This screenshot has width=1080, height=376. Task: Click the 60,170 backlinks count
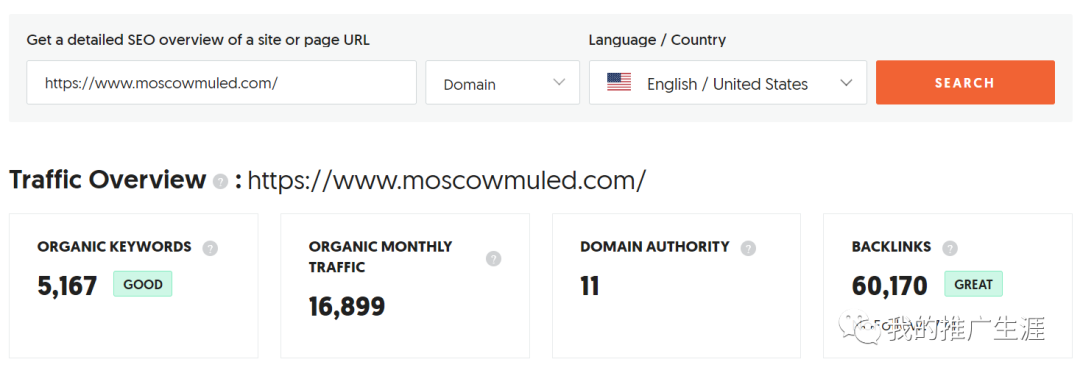890,286
